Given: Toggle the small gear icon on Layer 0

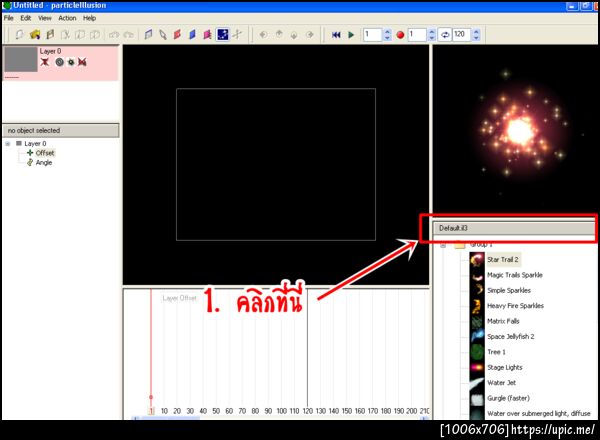Looking at the screenshot, I should (71, 62).
